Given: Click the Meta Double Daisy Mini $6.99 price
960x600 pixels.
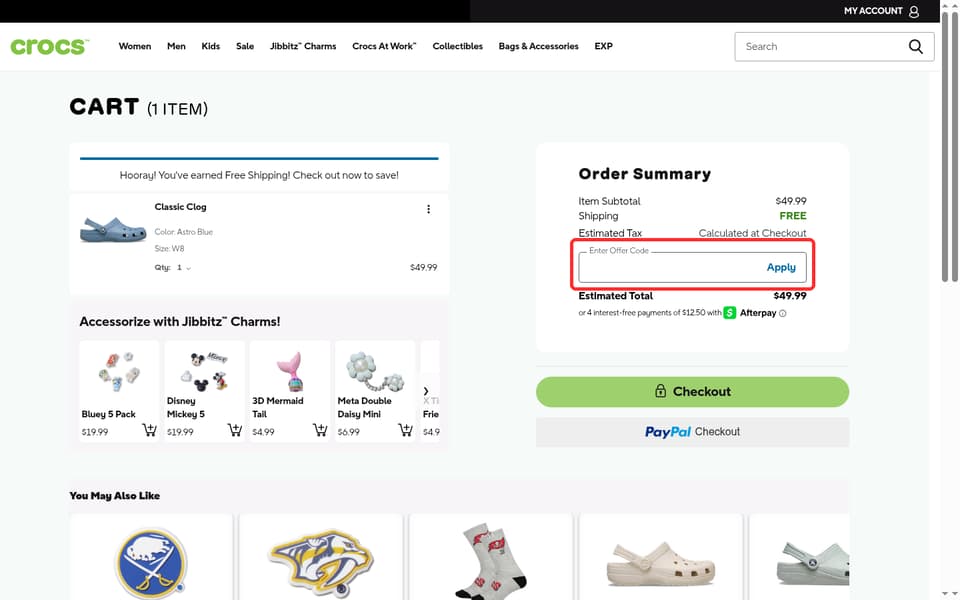Looking at the screenshot, I should 348,432.
